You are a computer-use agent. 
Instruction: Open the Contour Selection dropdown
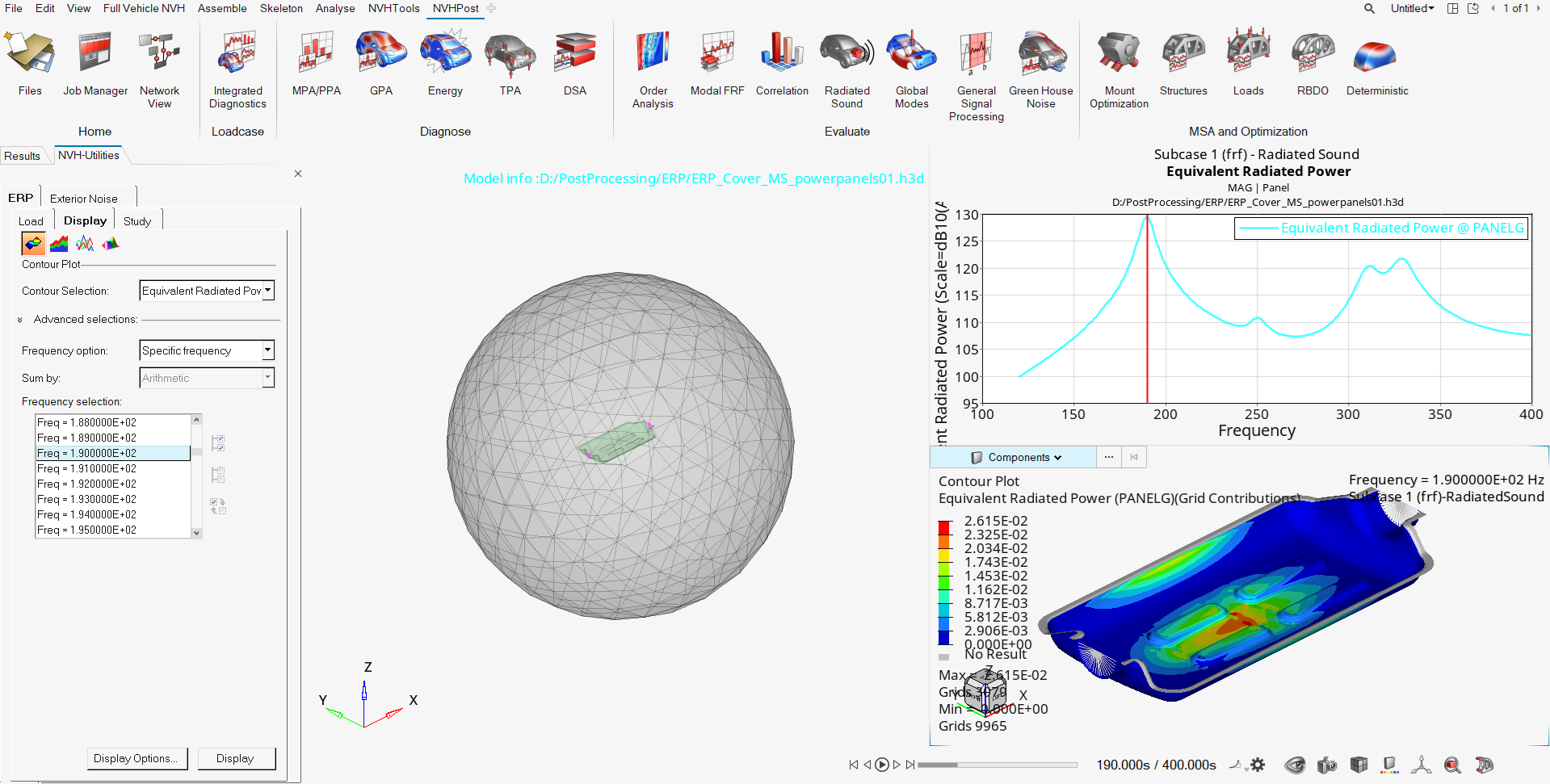[x=207, y=291]
